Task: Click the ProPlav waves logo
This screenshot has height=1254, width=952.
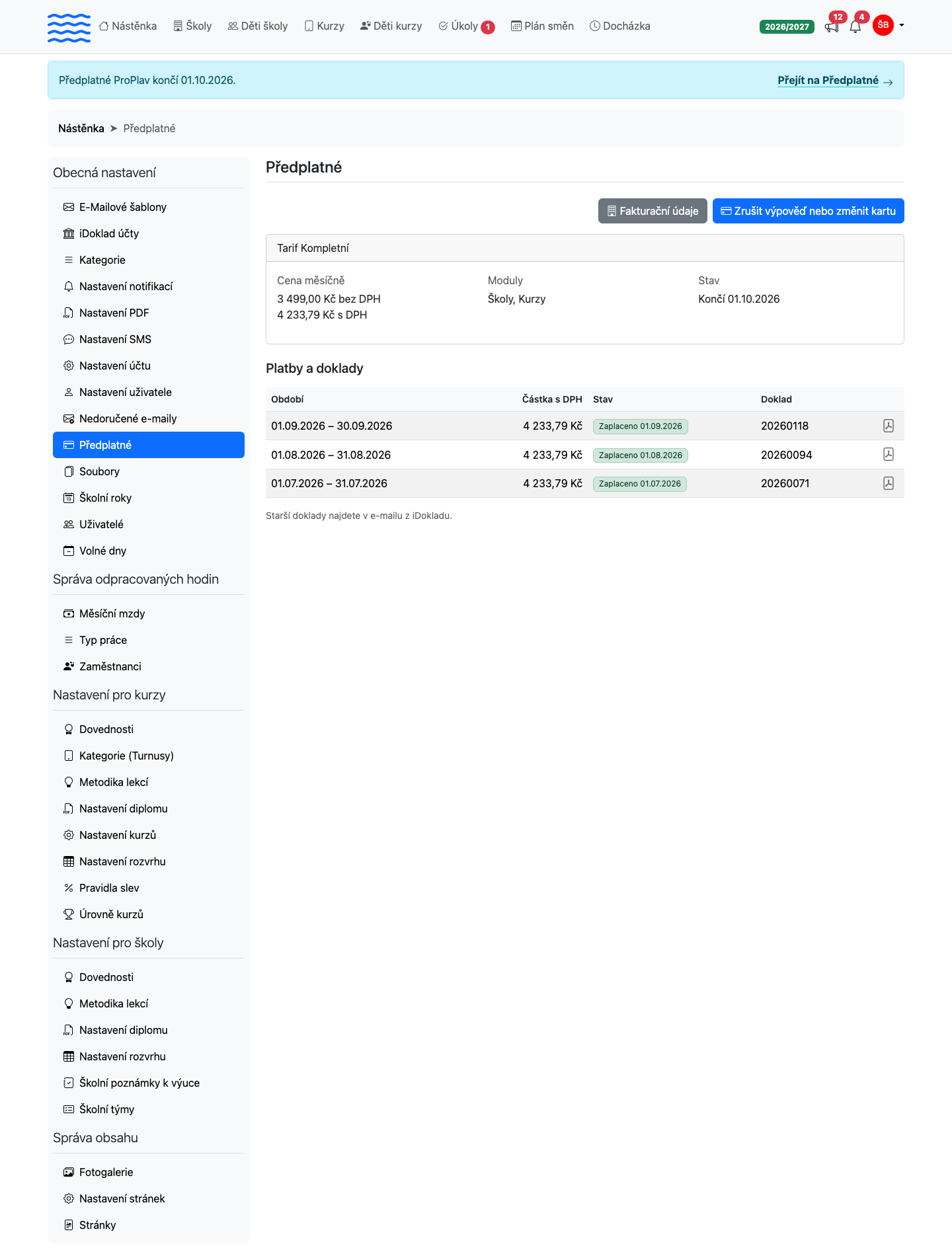Action: [x=69, y=27]
